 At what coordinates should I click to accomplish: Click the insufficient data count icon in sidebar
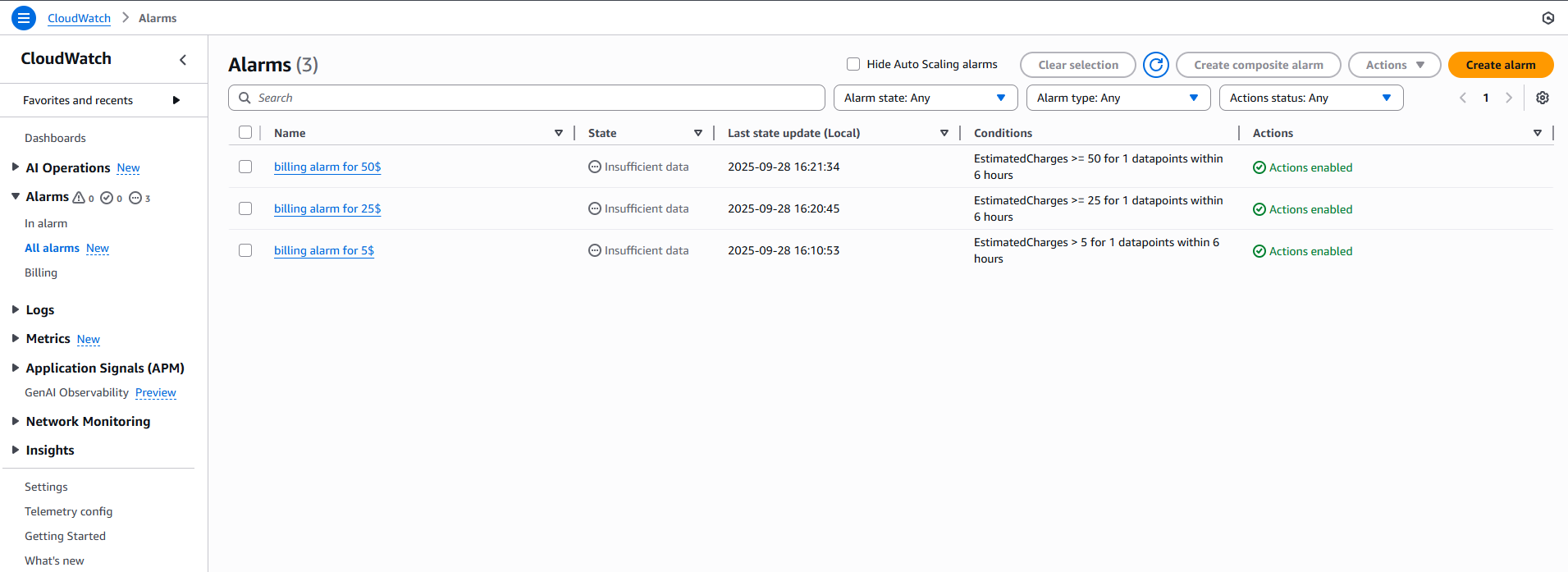tap(135, 198)
